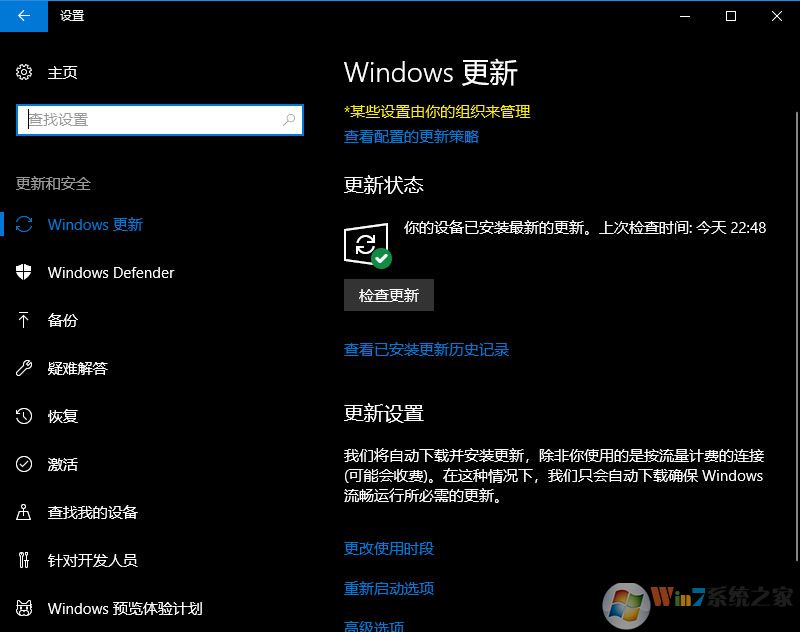Click the 主页 home gear icon
Image resolution: width=800 pixels, height=632 pixels.
click(24, 72)
